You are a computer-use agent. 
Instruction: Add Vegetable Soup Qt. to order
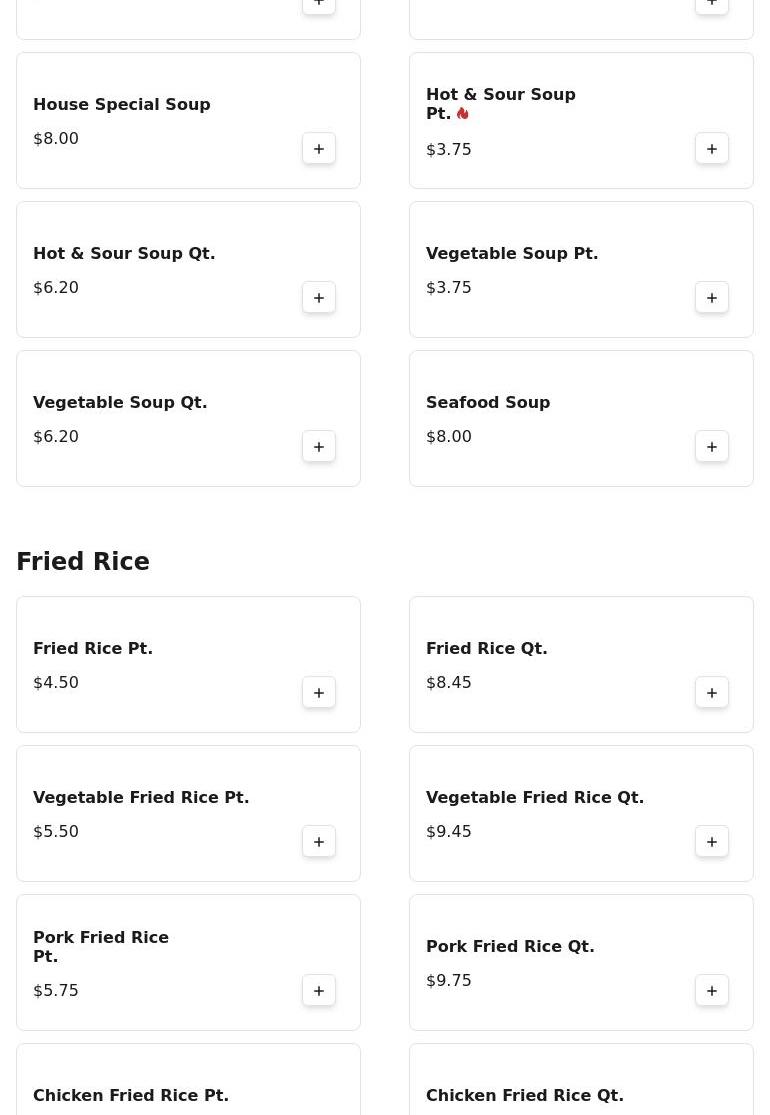[319, 447]
